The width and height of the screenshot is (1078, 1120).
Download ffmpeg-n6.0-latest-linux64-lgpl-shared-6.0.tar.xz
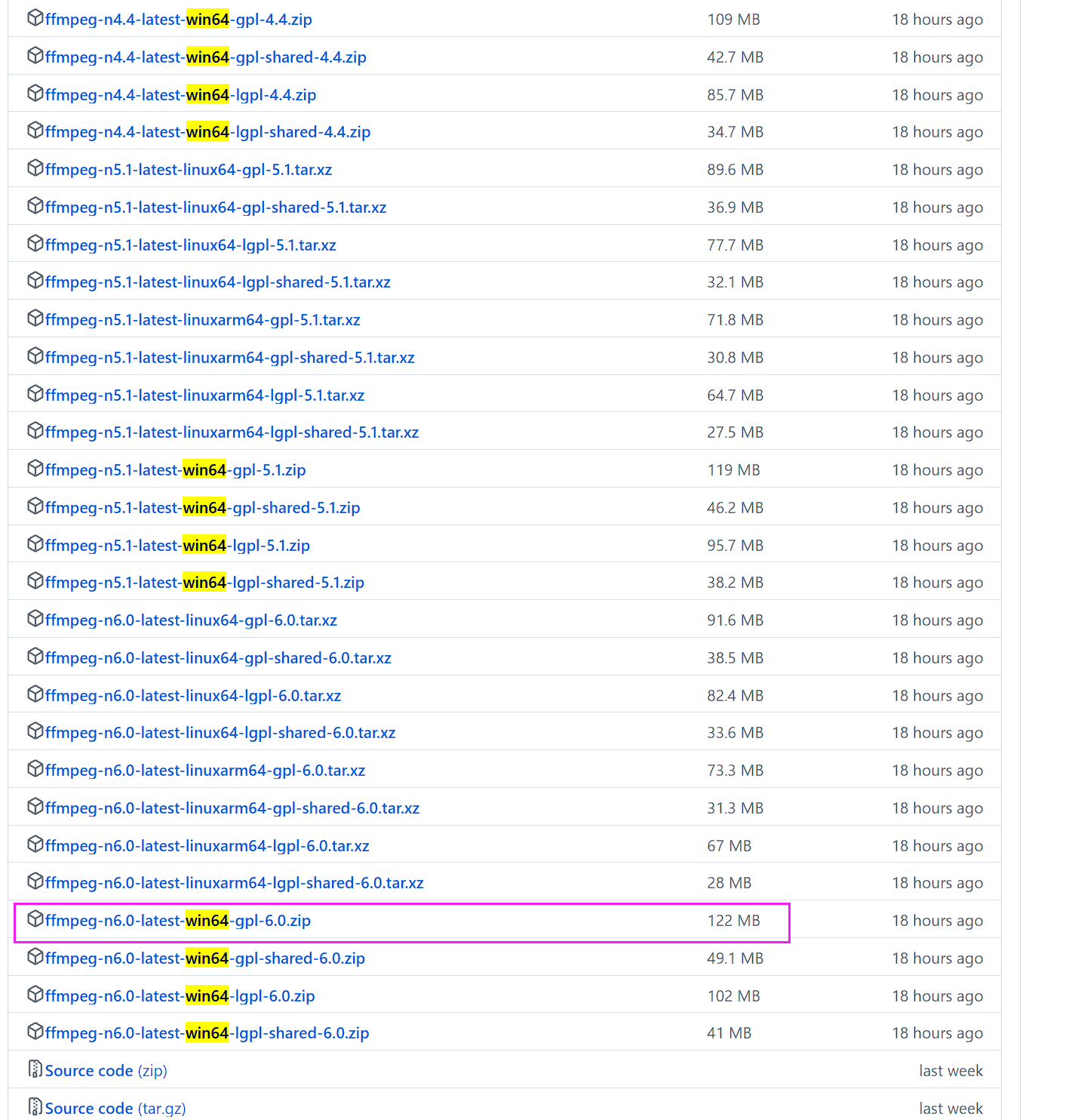220,733
